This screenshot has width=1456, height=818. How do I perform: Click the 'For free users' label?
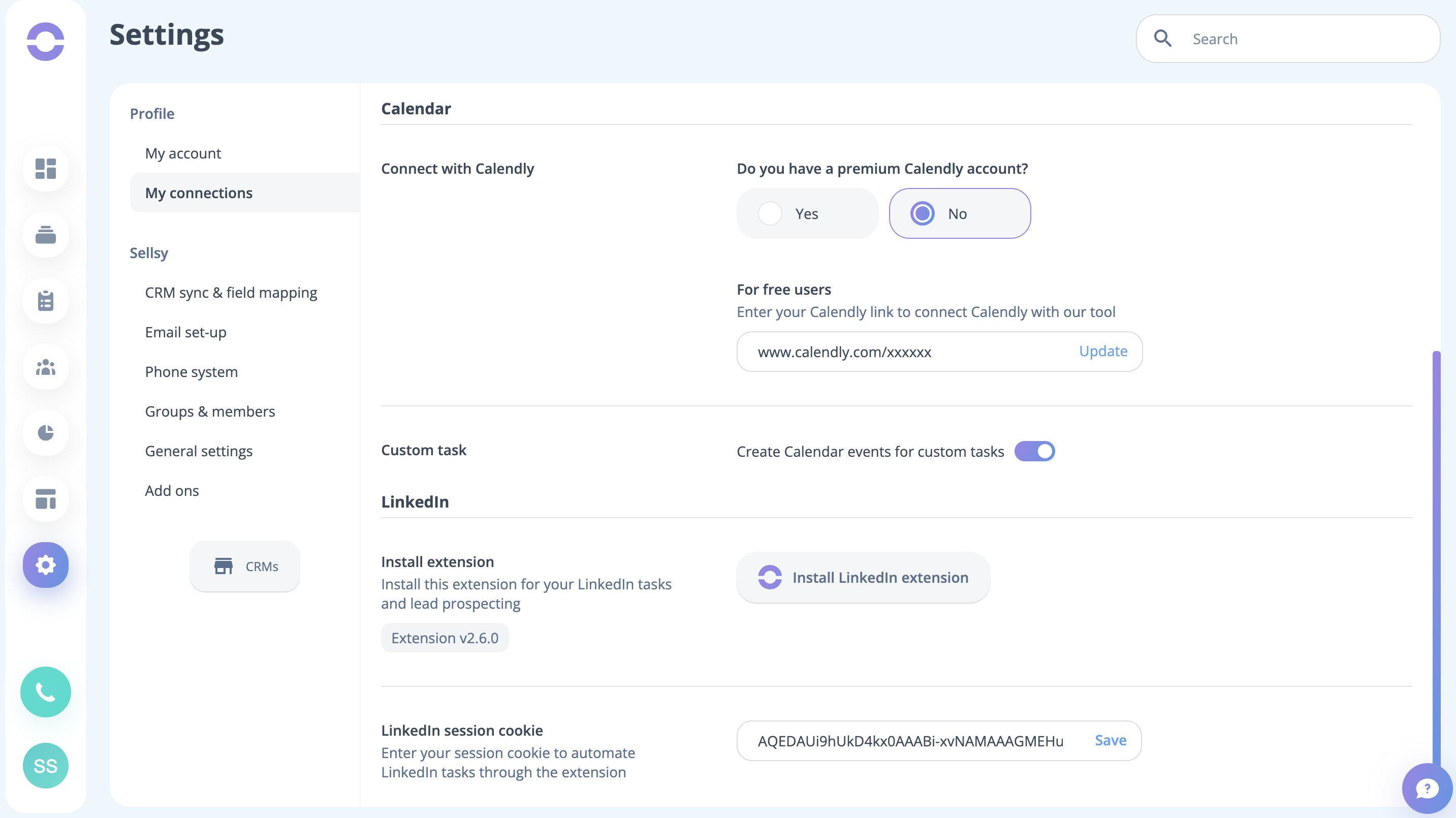[x=784, y=290]
